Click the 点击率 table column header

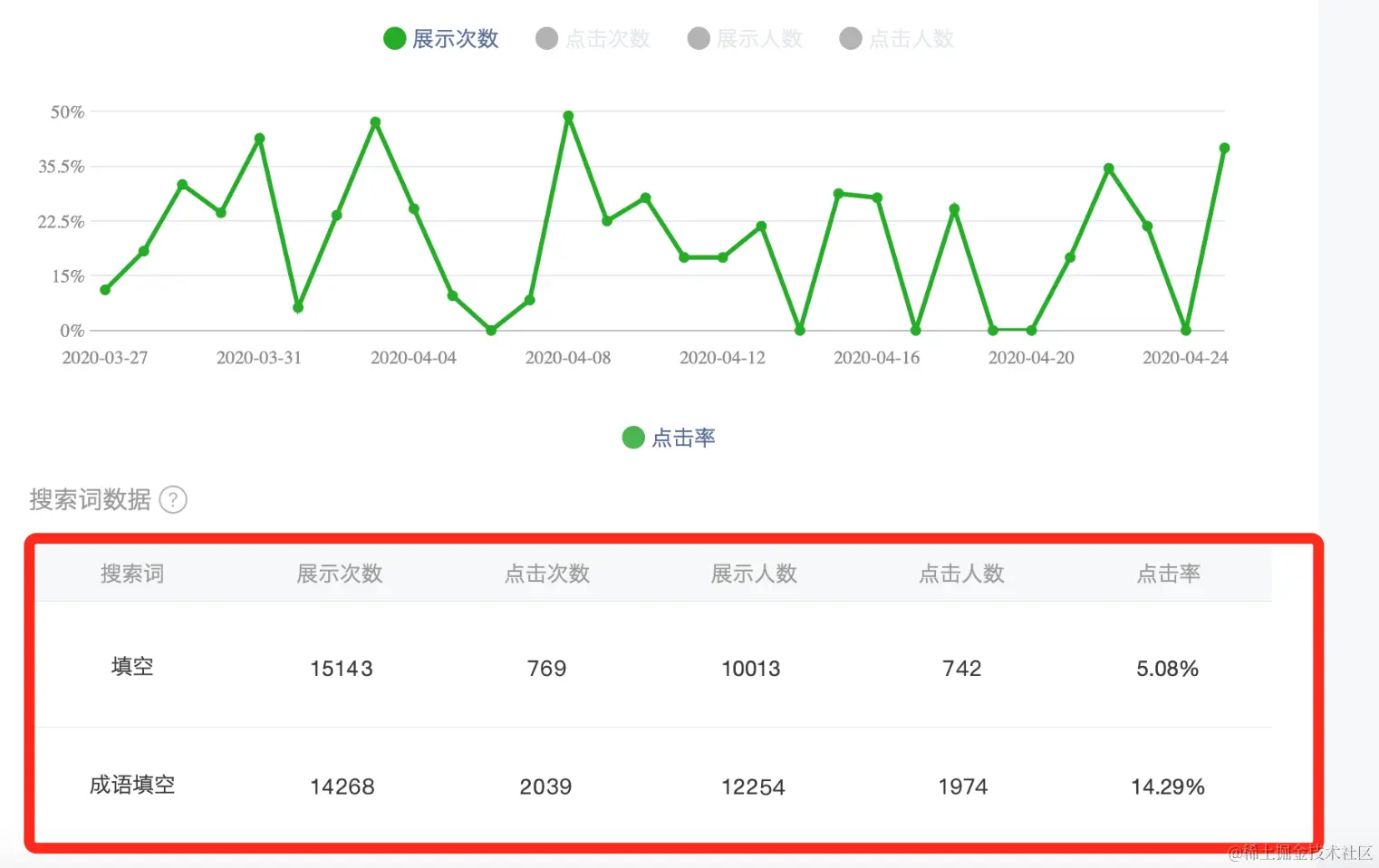tap(1169, 574)
